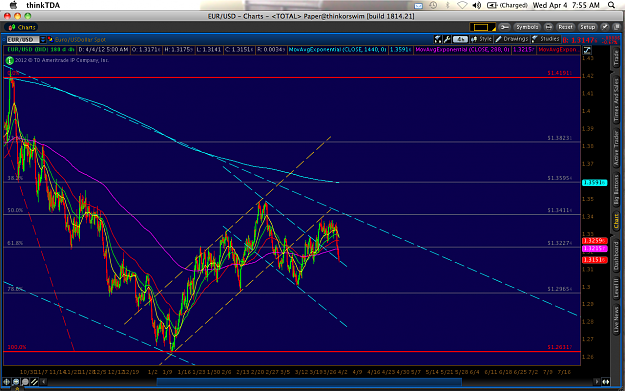Open Spotlight search icon
This screenshot has height=391, width=625.
pyautogui.click(x=611, y=5)
